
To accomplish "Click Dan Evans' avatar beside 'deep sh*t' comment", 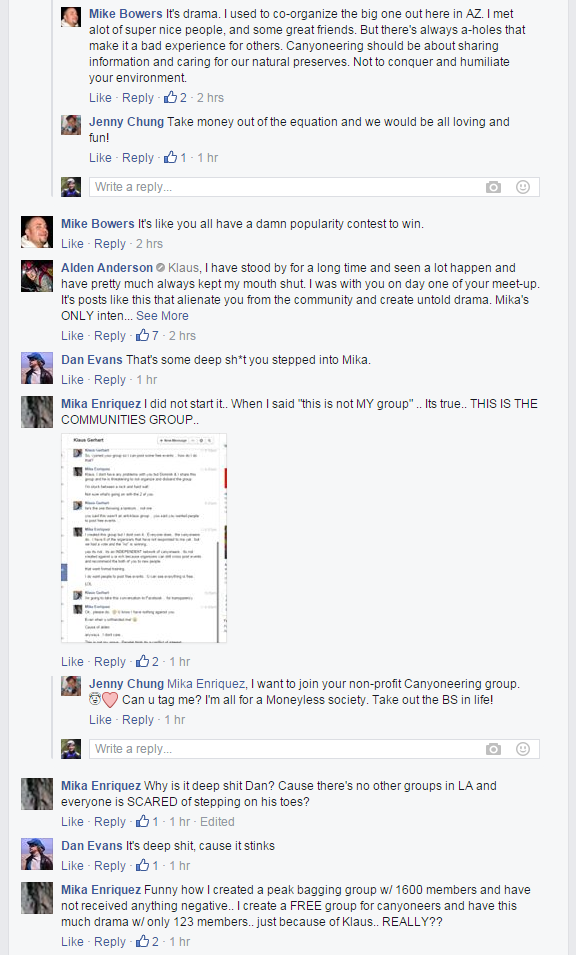I will coord(37,368).
